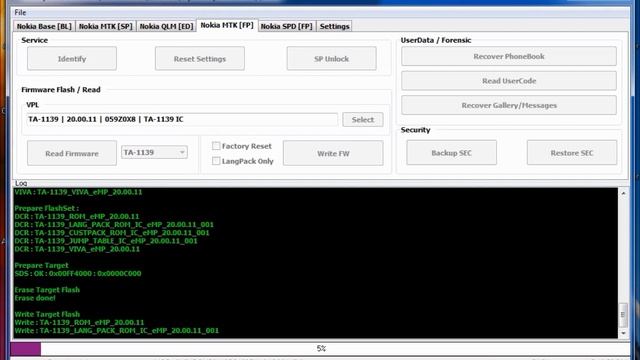Click log line 'Prepare FlashSet :'
This screenshot has height=360, width=640.
(x=47, y=208)
